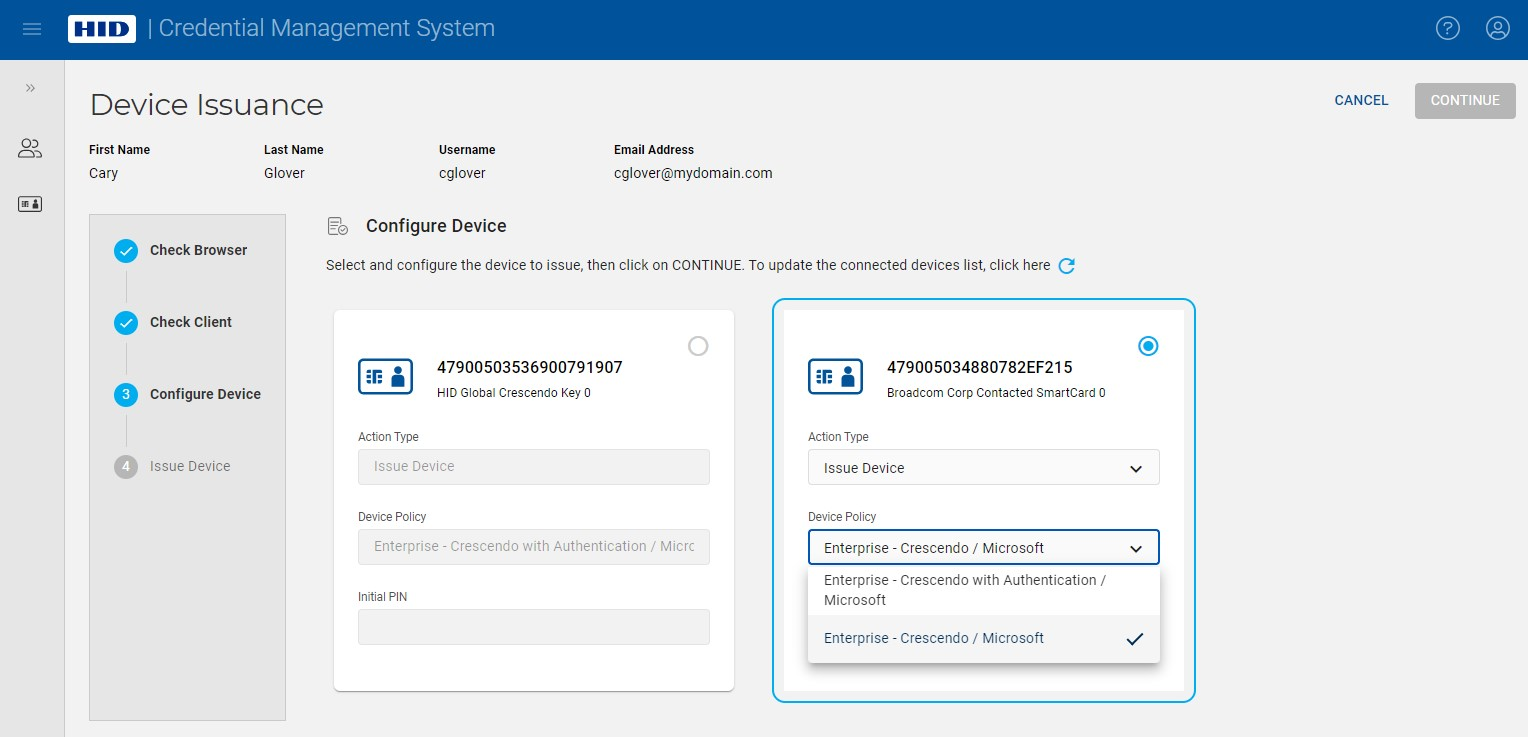Open the Users section in sidebar
Image resolution: width=1528 pixels, height=737 pixels.
[30, 149]
